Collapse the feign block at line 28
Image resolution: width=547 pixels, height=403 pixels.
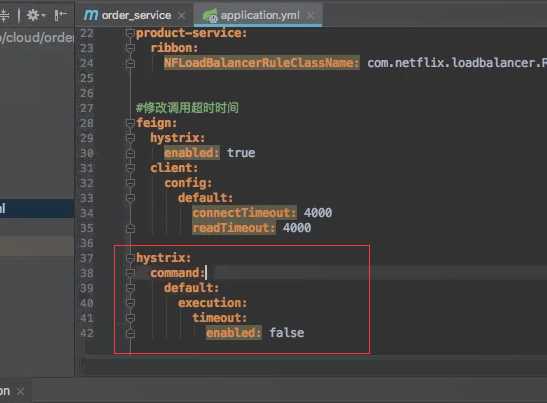tap(130, 123)
